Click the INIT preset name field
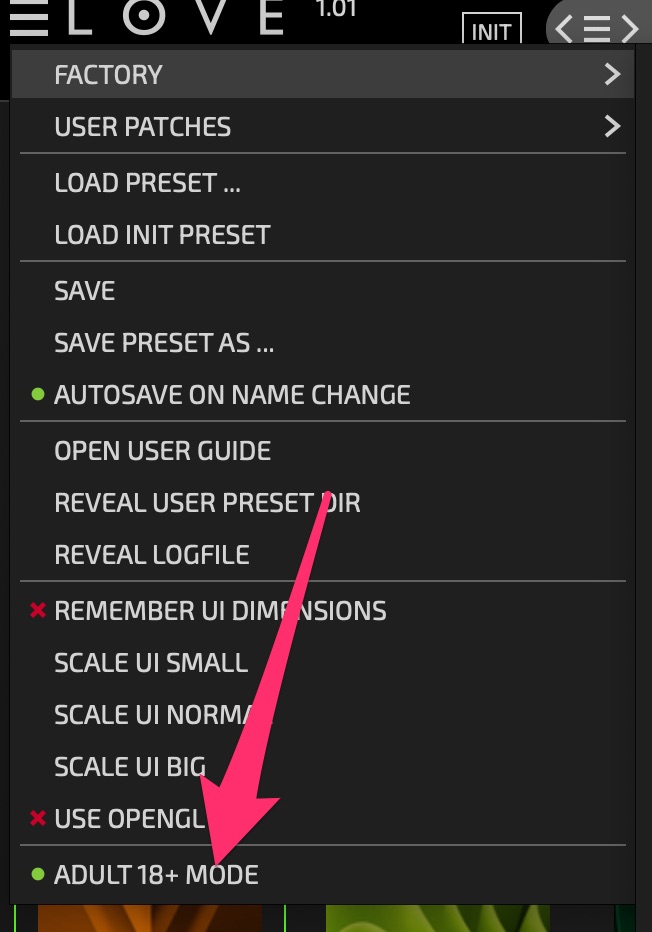The image size is (652, 932). (x=491, y=31)
